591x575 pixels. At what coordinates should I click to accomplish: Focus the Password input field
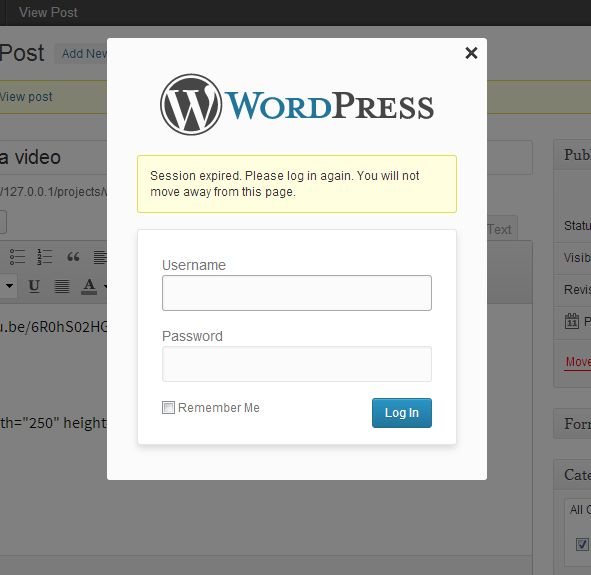click(x=297, y=364)
